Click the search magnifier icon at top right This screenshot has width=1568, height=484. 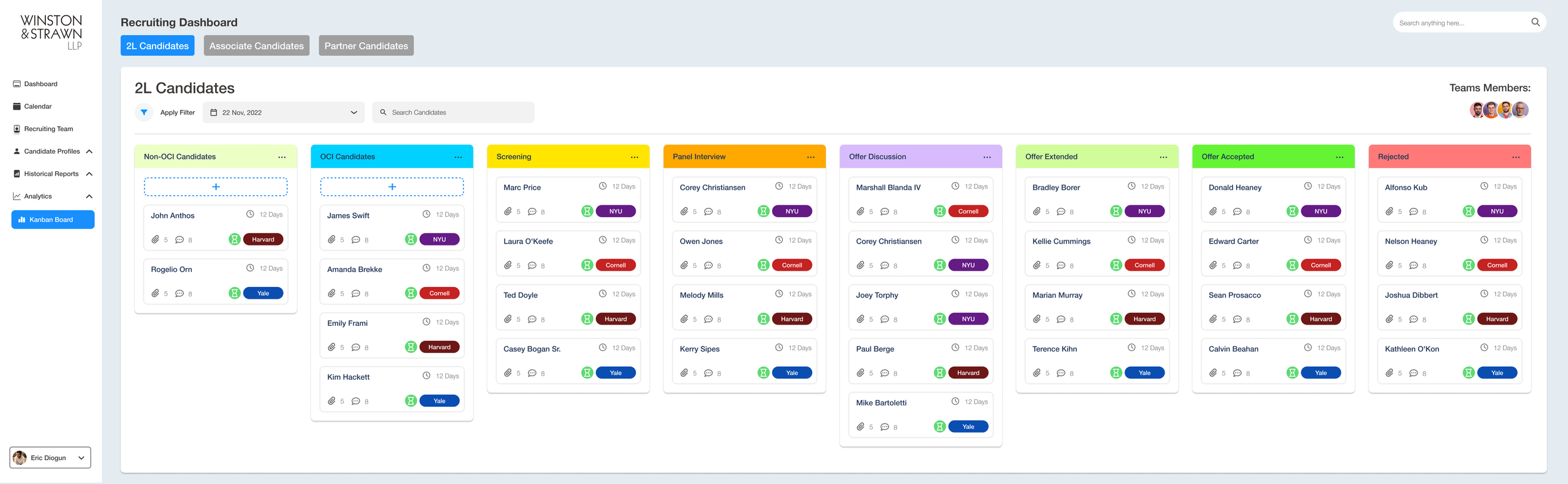click(1535, 23)
